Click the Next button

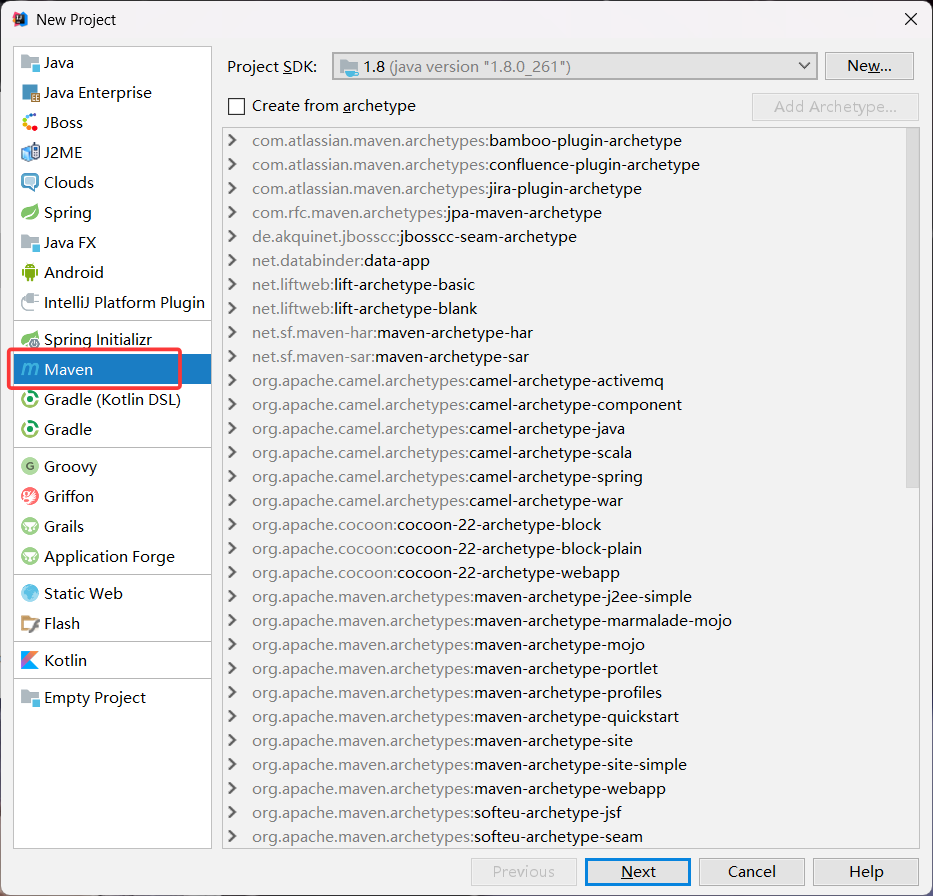tap(638, 872)
